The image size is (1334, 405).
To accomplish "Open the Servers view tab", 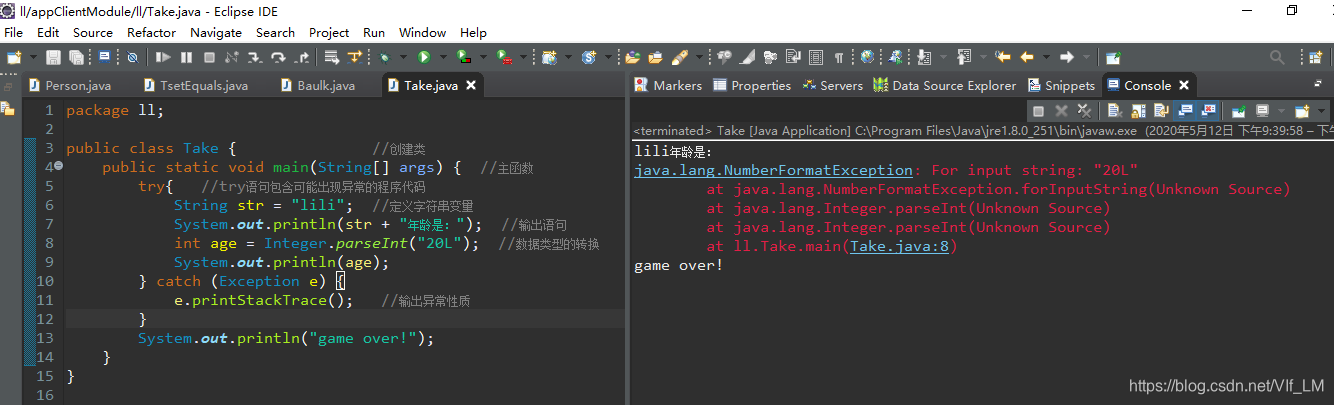I will [x=833, y=86].
